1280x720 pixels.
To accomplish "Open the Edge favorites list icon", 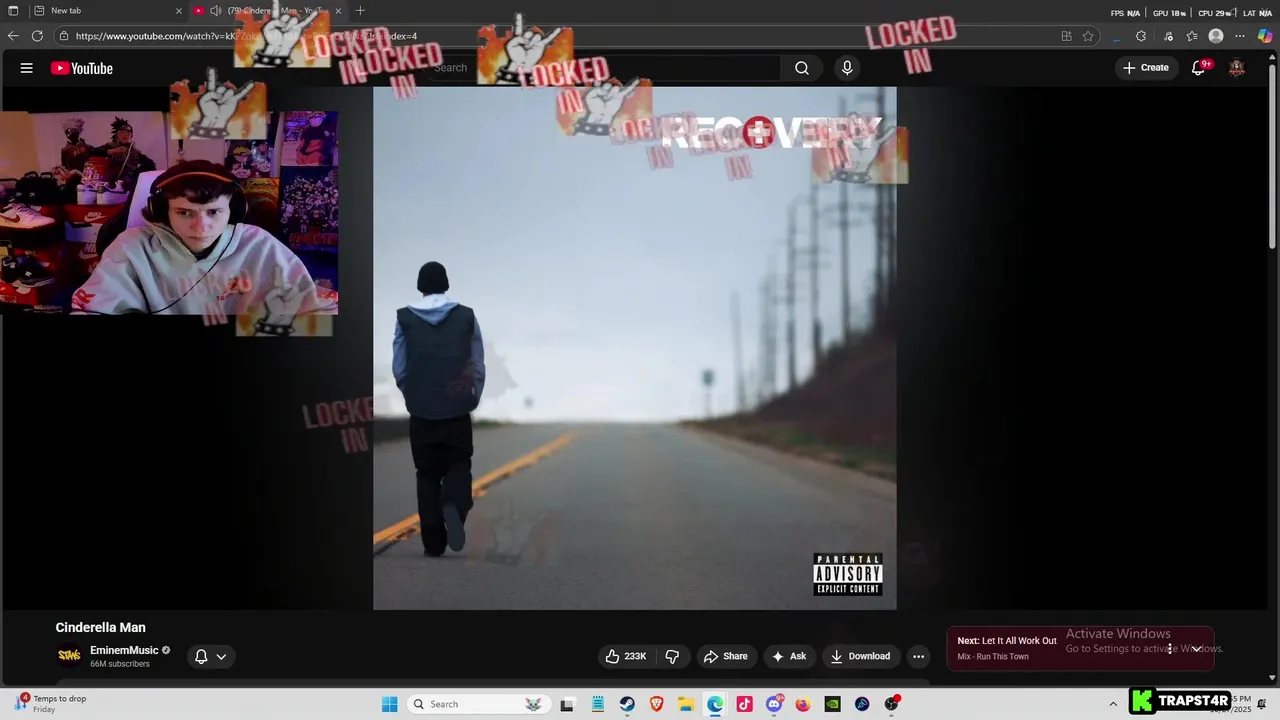I will pyautogui.click(x=1192, y=36).
